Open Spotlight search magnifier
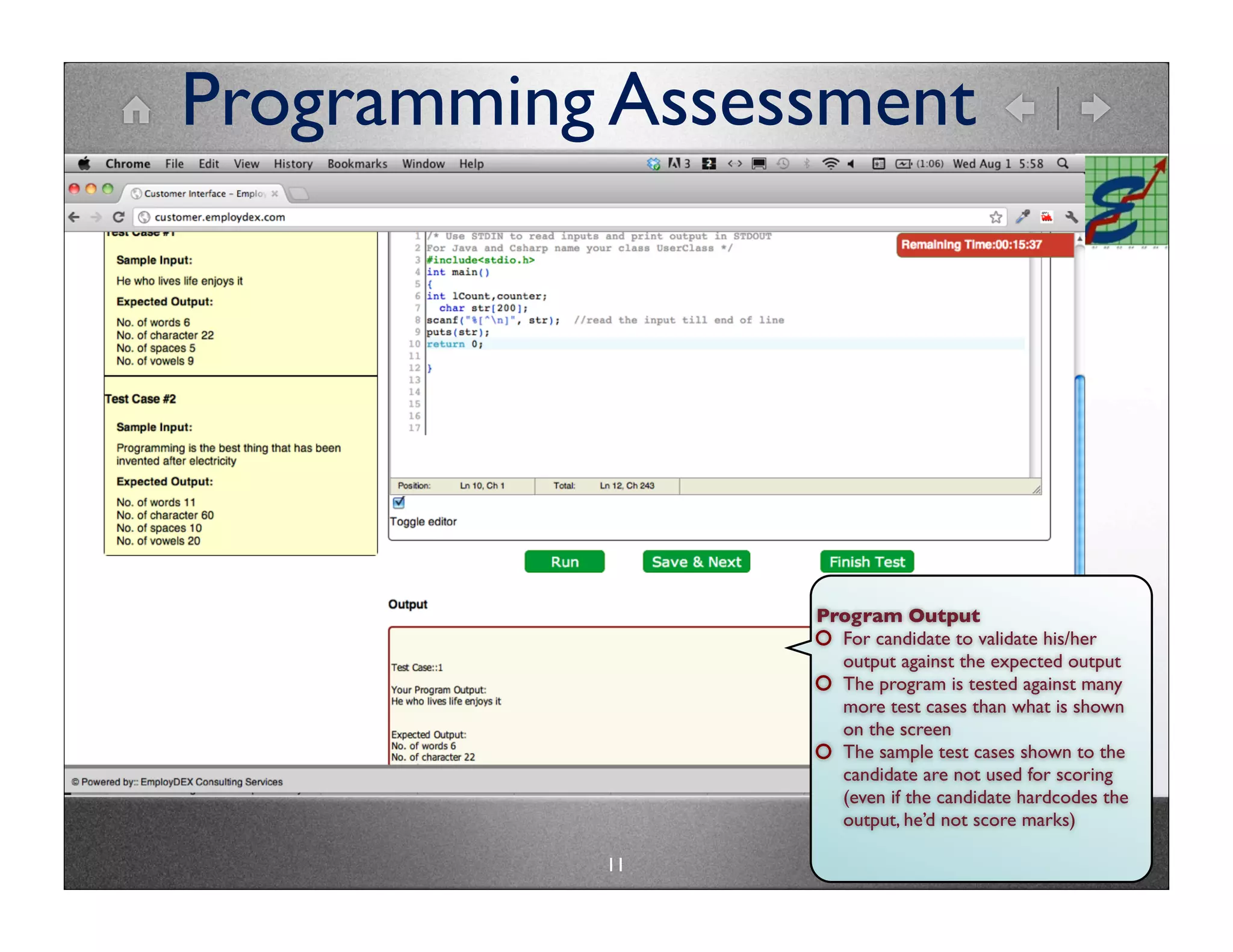This screenshot has width=1233, height=952. 1063,164
